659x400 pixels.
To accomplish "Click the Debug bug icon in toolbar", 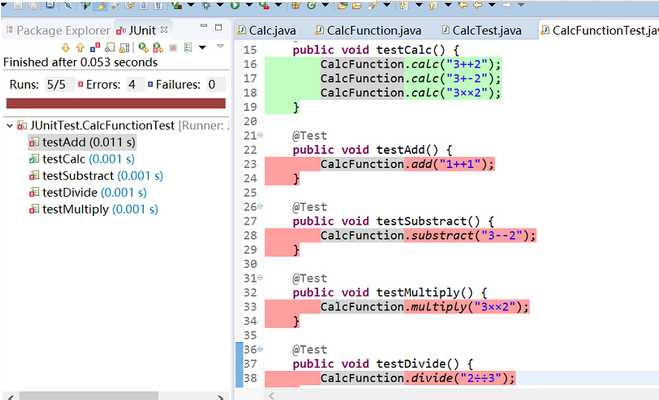I will tap(206, 5).
